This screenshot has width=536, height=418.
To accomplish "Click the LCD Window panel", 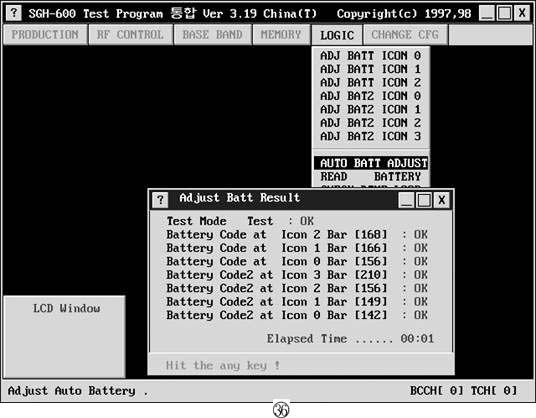I will pos(65,337).
